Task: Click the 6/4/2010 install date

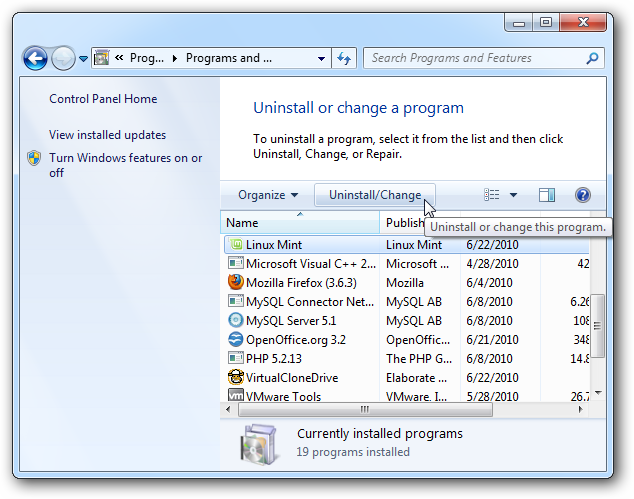Action: (x=489, y=283)
